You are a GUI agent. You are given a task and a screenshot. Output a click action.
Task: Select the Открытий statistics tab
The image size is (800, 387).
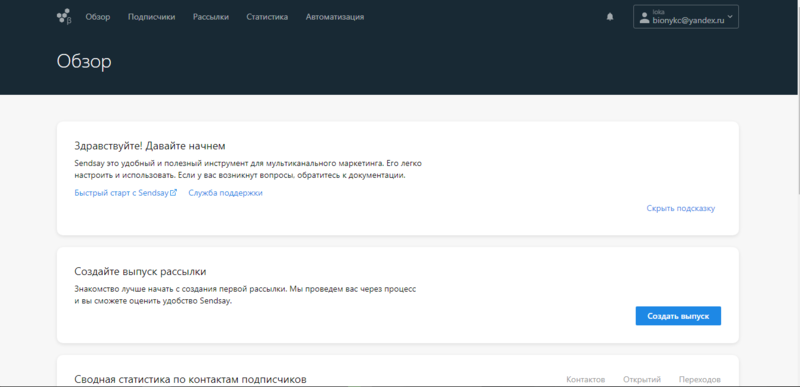642,380
